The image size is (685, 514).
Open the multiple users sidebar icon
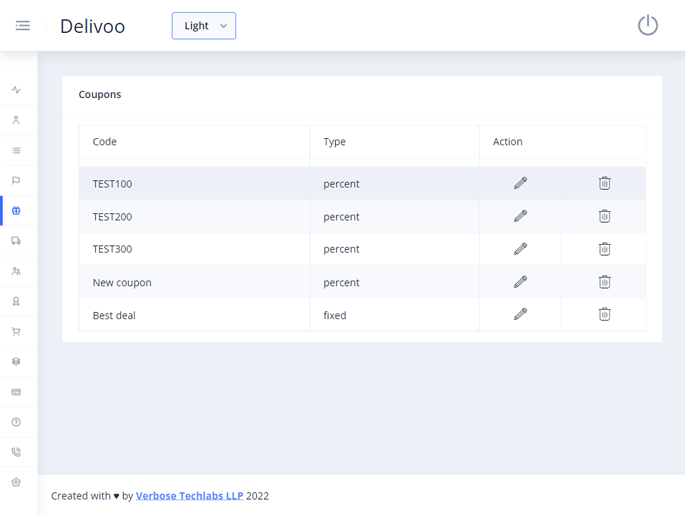tap(16, 271)
